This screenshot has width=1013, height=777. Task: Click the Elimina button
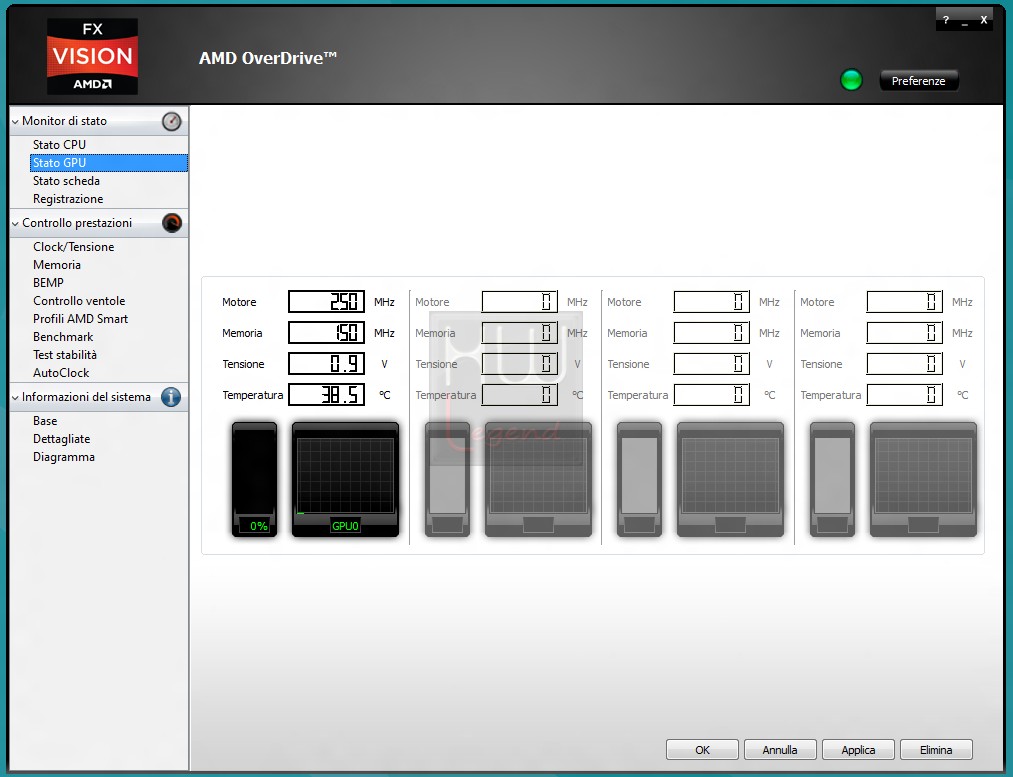936,750
